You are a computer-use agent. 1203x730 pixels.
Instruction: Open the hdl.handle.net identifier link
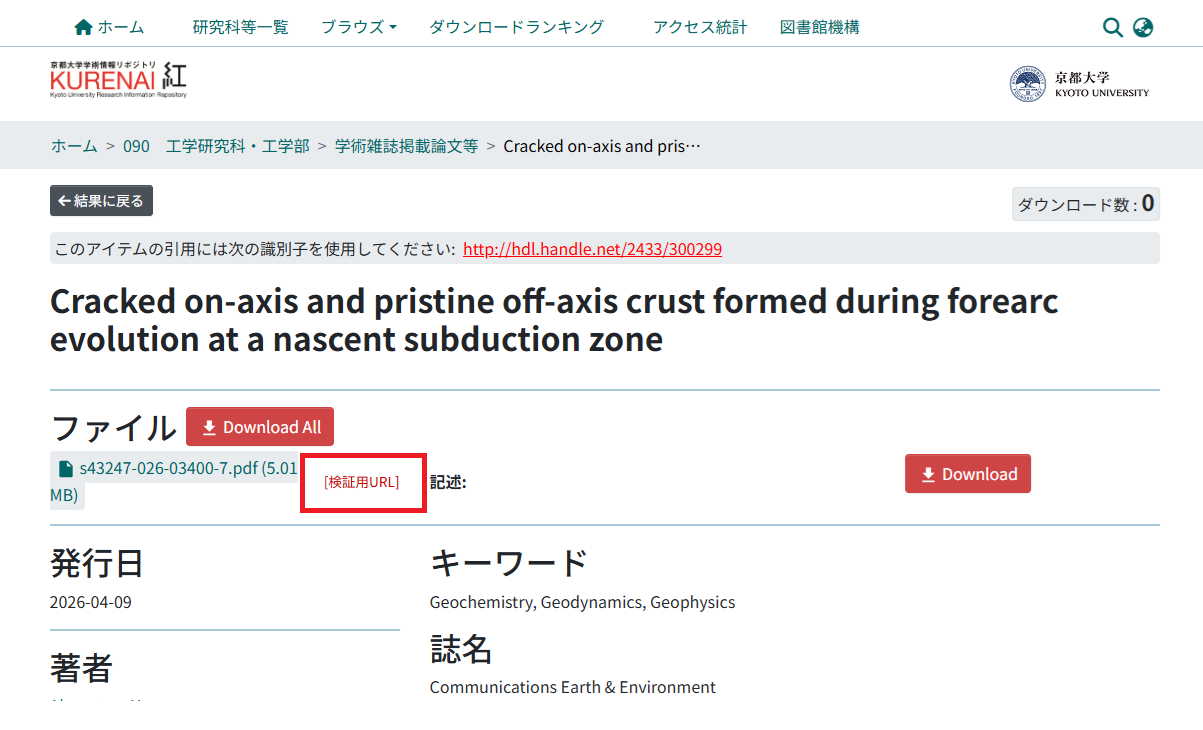(x=592, y=249)
